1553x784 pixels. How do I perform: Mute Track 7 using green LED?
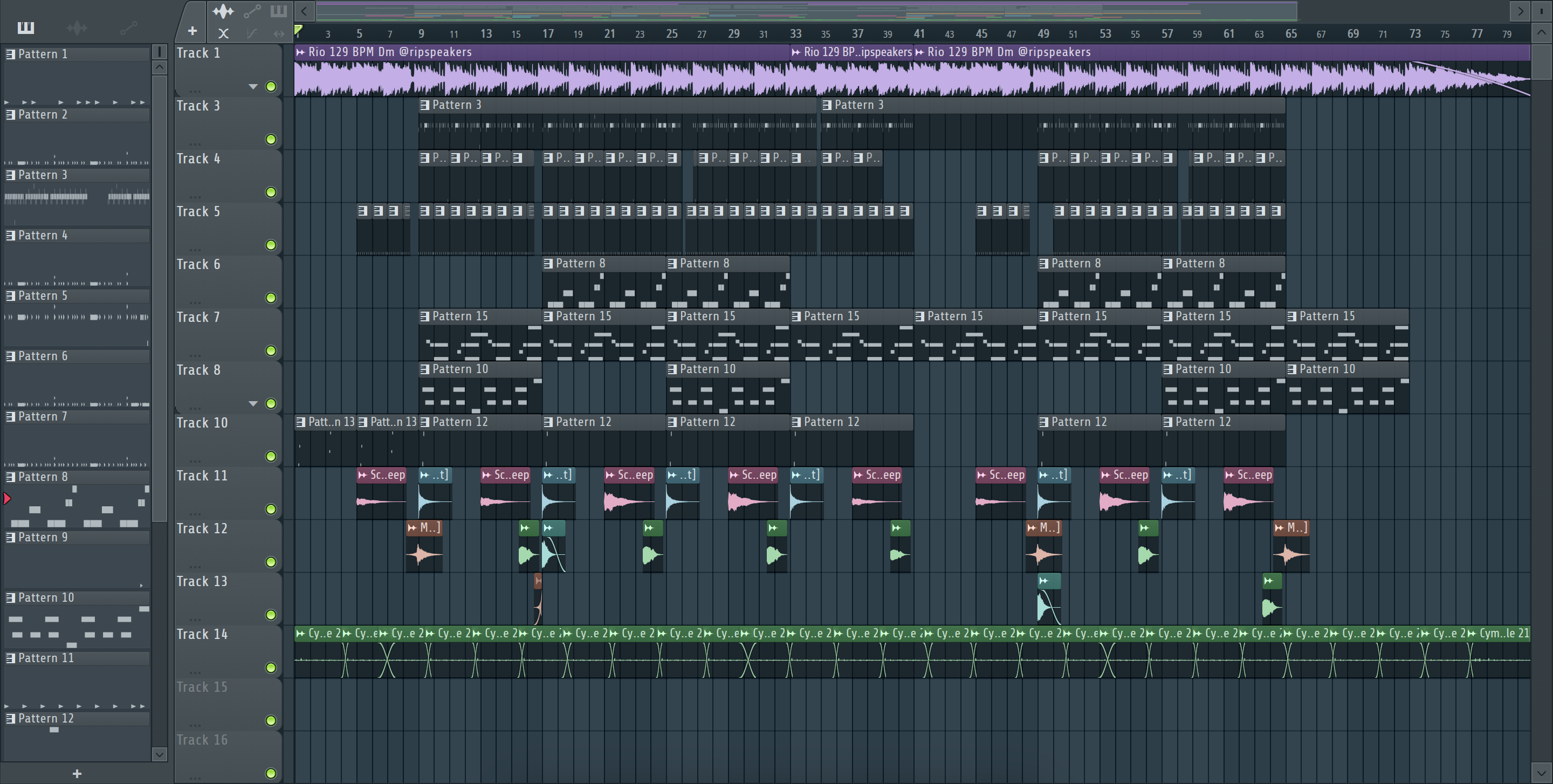point(271,350)
